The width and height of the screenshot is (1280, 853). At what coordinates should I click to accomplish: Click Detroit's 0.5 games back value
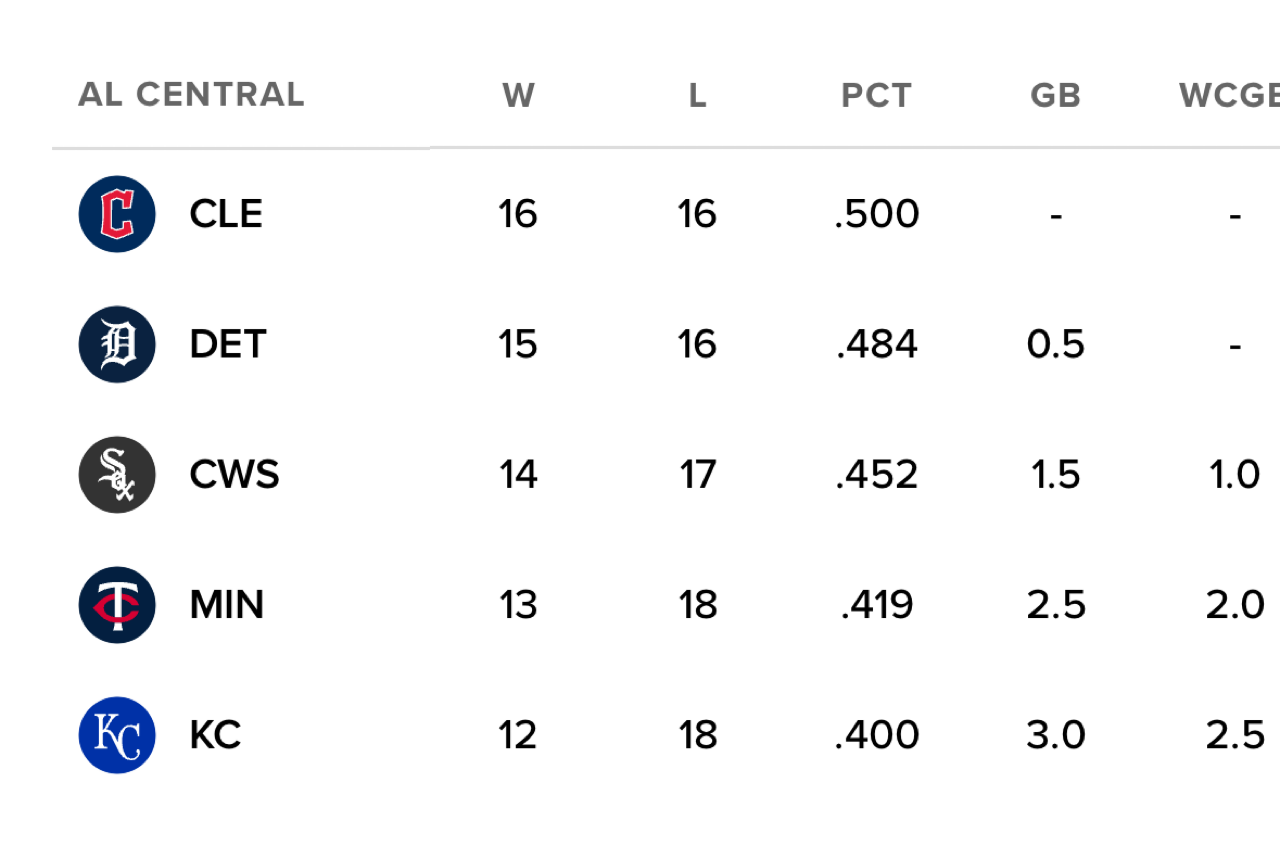coord(1055,344)
